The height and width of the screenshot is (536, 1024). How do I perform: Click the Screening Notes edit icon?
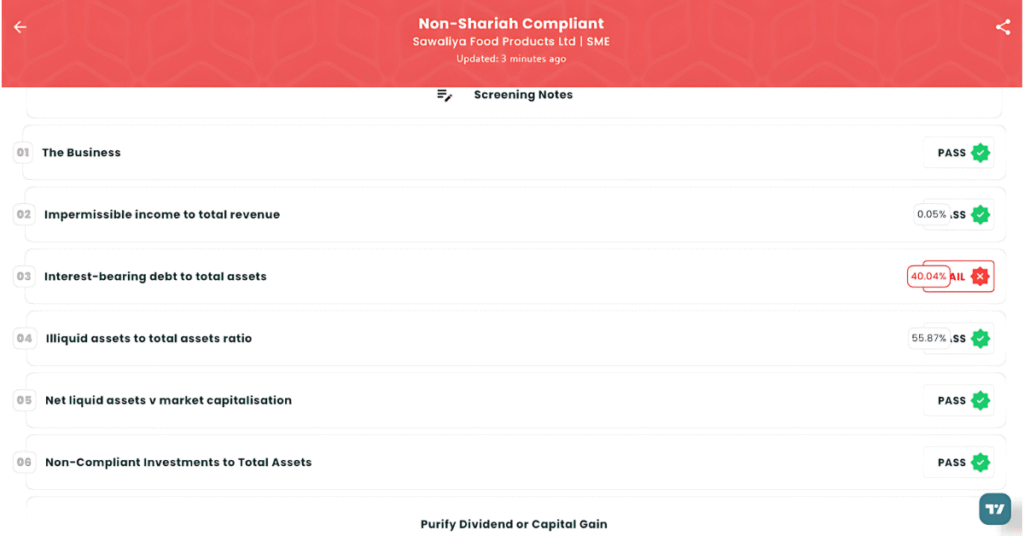pyautogui.click(x=444, y=95)
